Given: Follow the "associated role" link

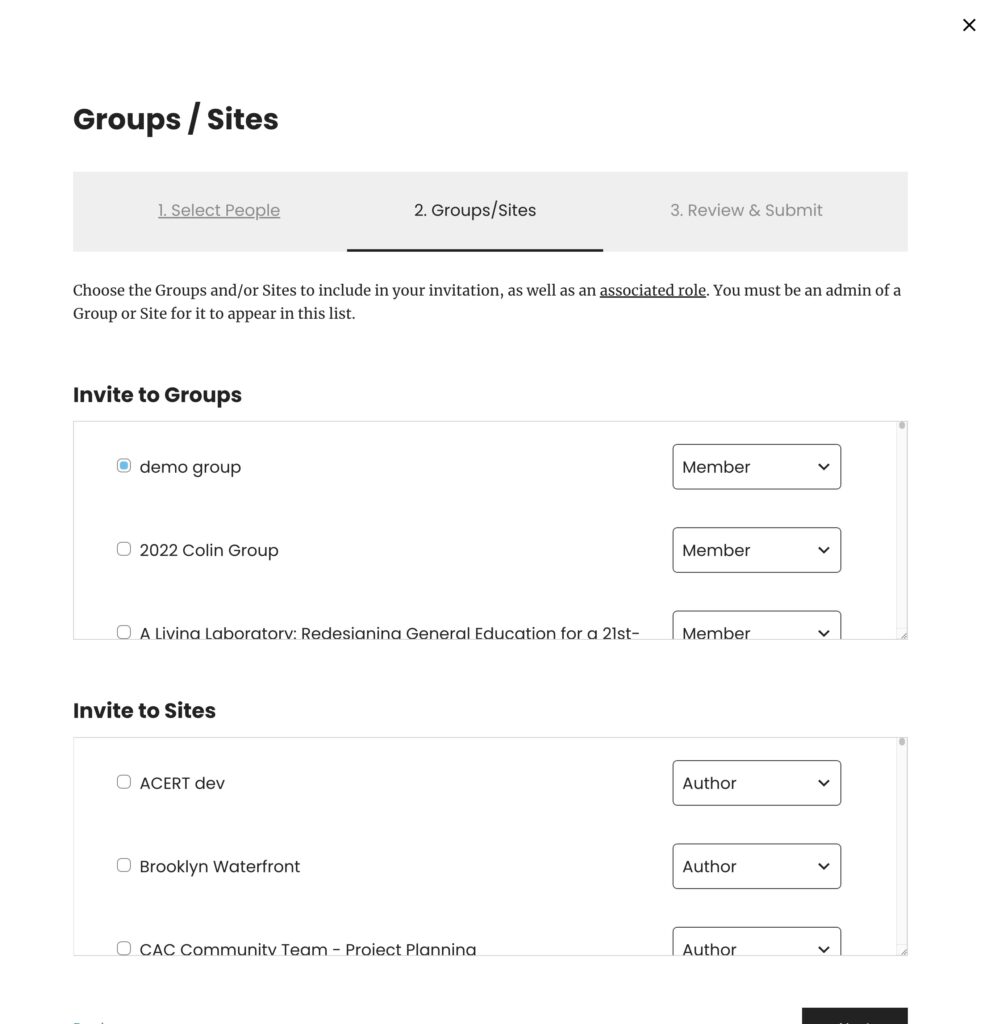Looking at the screenshot, I should 652,290.
